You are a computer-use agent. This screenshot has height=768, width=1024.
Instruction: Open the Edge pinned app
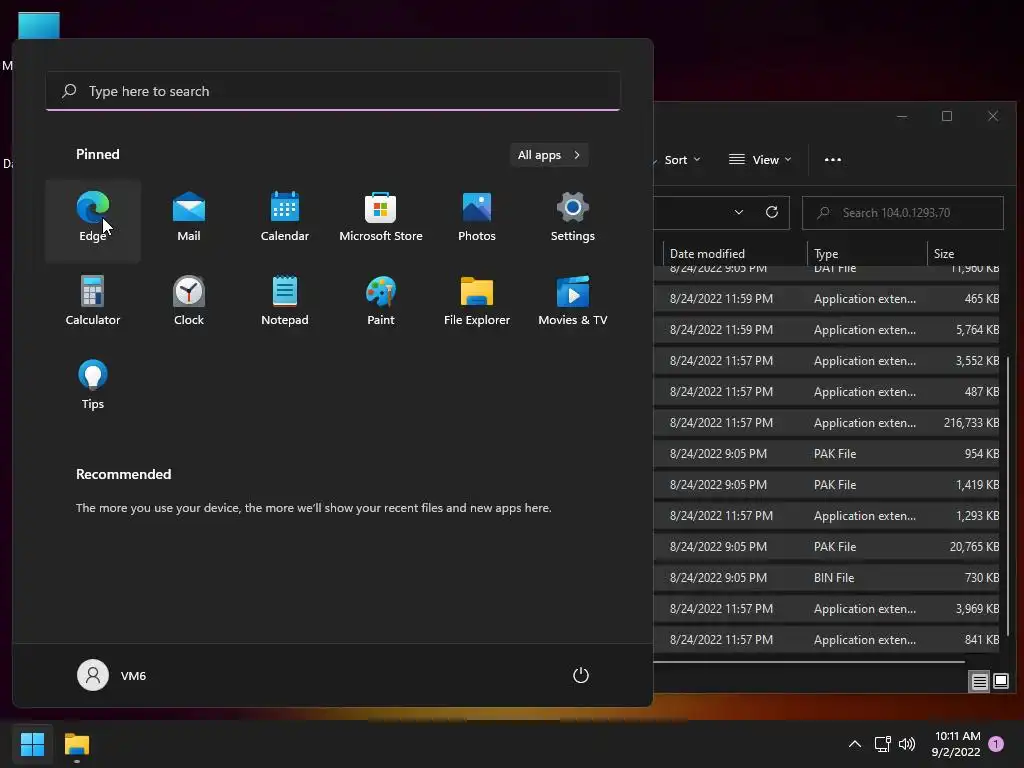point(93,220)
